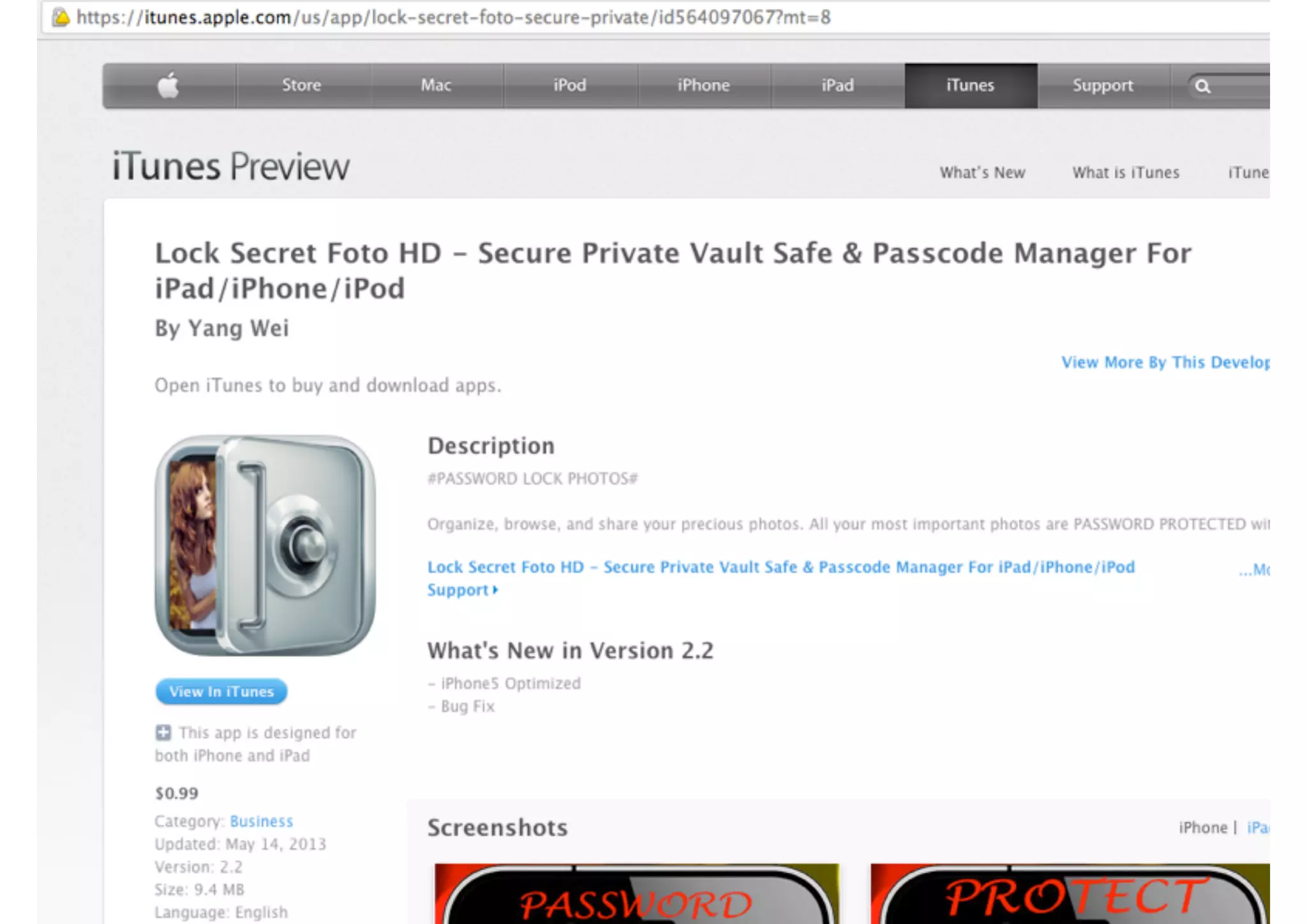
Task: Expand the Support link arrow
Action: tap(495, 590)
